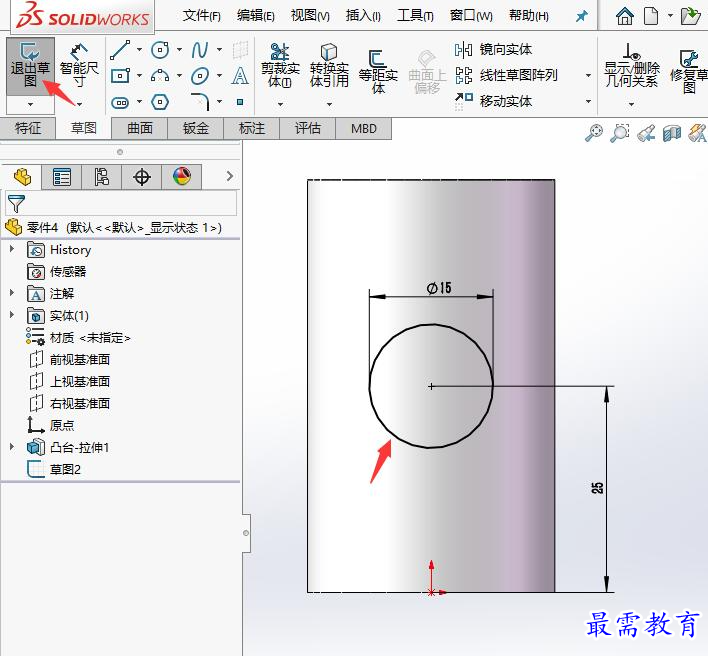Click the Open document icon
Image resolution: width=708 pixels, height=656 pixels.
(x=690, y=16)
